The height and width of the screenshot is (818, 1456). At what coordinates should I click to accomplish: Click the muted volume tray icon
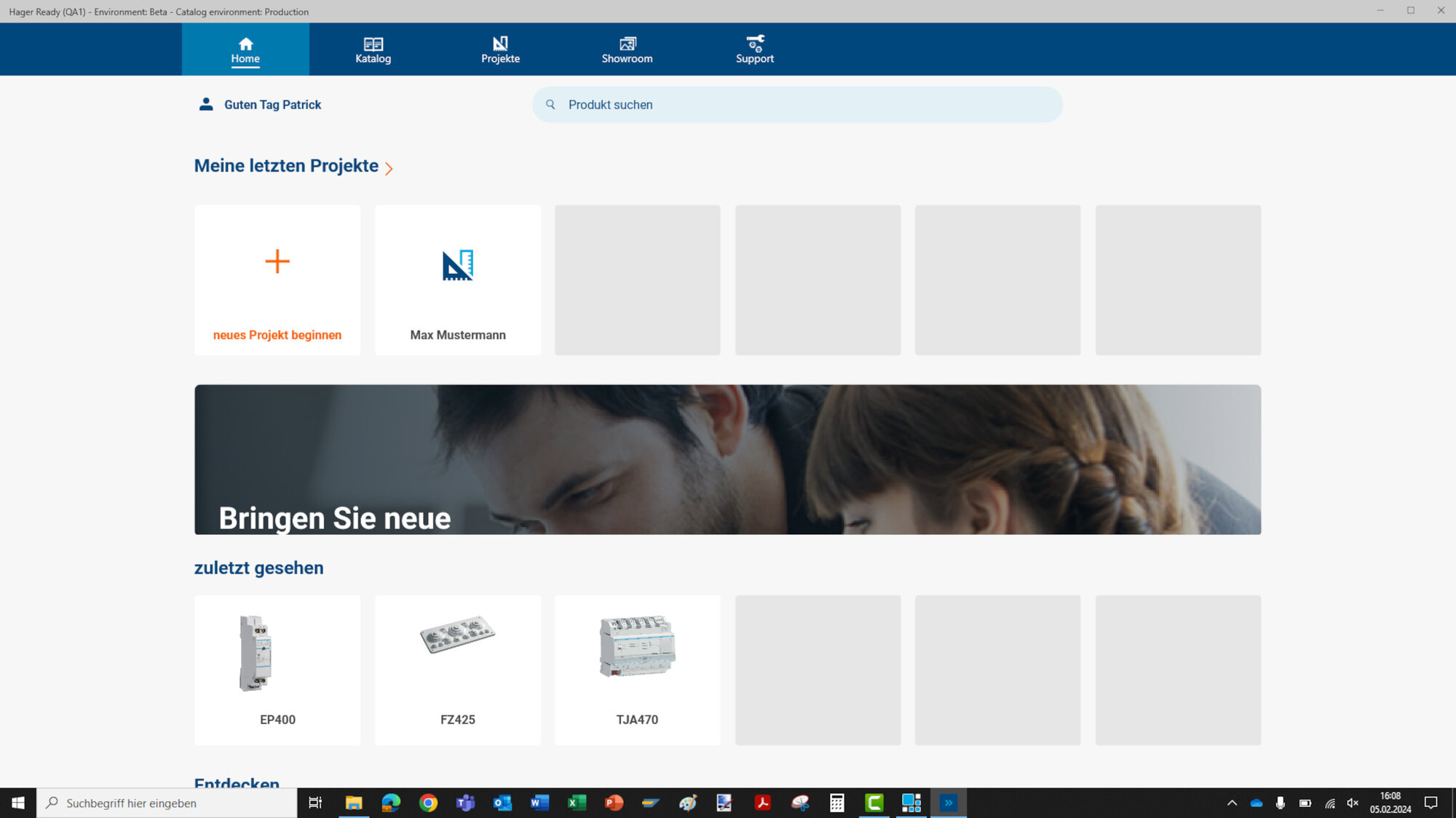(1353, 803)
